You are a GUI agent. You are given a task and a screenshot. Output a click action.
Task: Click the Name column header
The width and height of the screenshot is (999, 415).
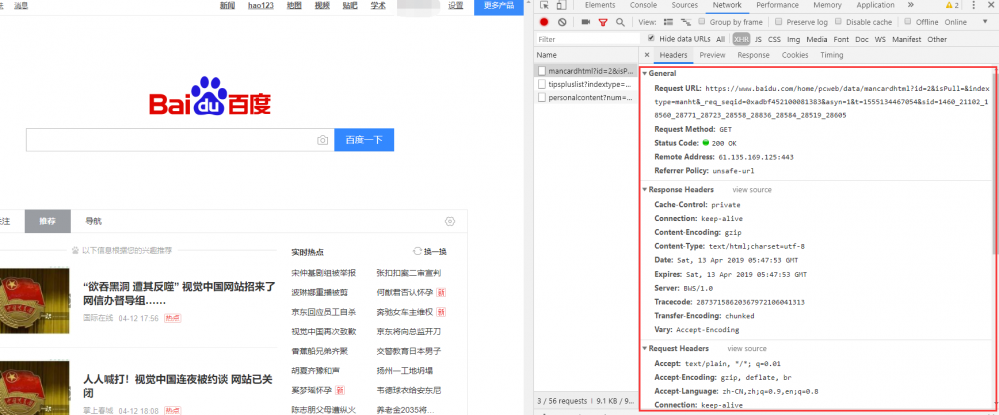(x=586, y=55)
